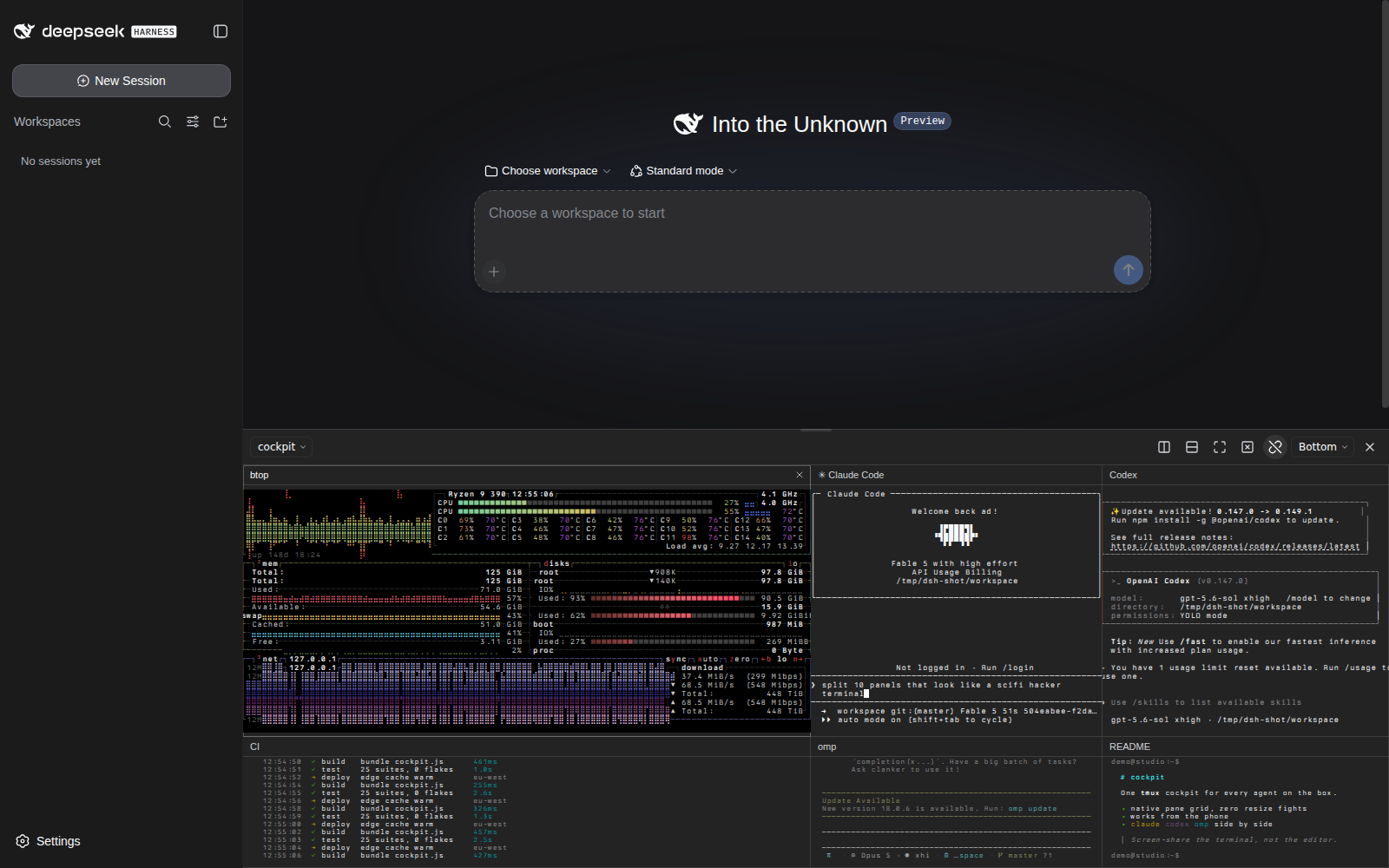Open the Standard mode dropdown

[x=684, y=171]
